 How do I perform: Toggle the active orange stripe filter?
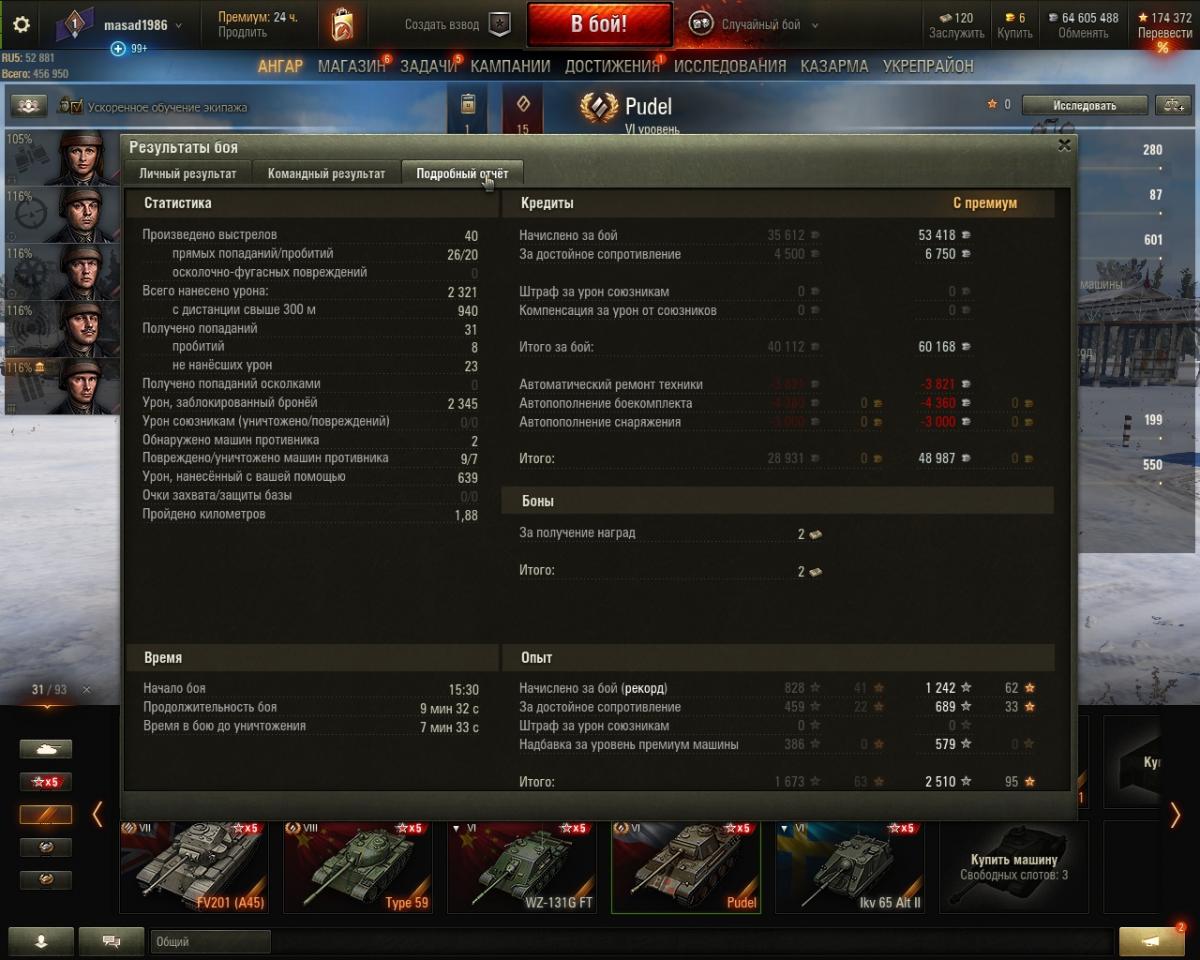46,815
